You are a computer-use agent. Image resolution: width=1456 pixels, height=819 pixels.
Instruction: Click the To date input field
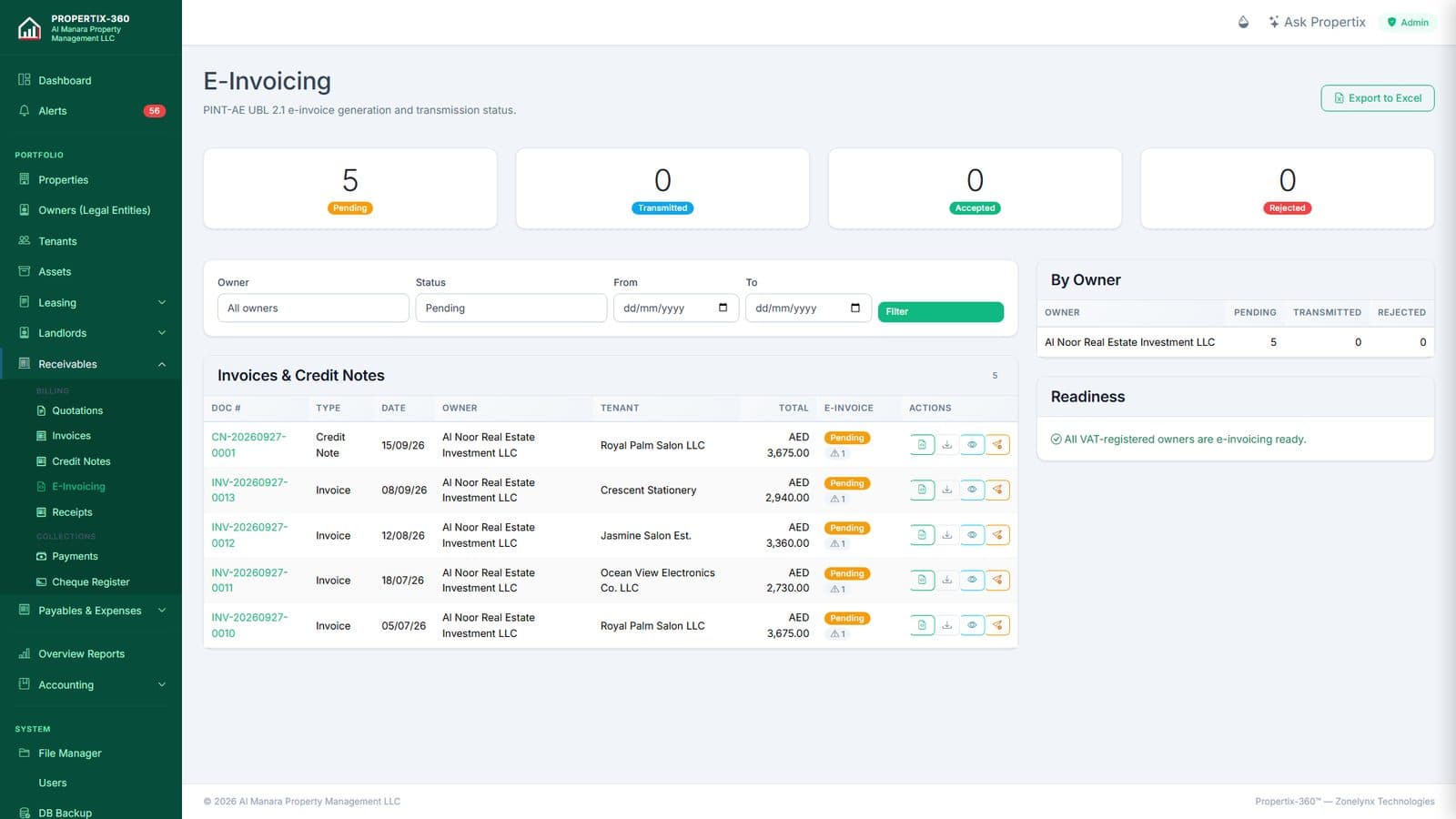[x=808, y=308]
